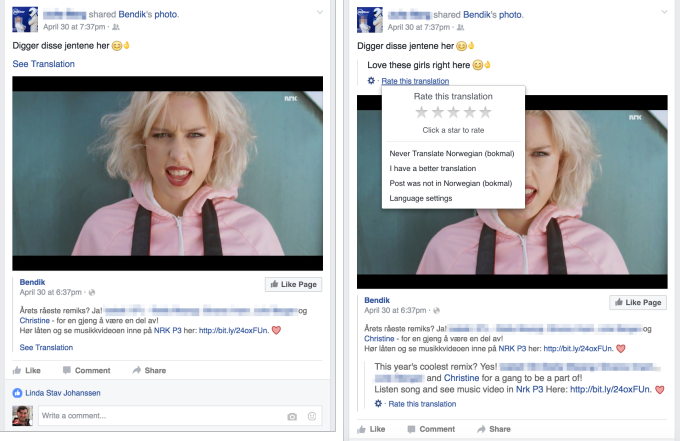Screen dimensions: 680x441
Task: Rate translation three stars
Action: [454, 112]
